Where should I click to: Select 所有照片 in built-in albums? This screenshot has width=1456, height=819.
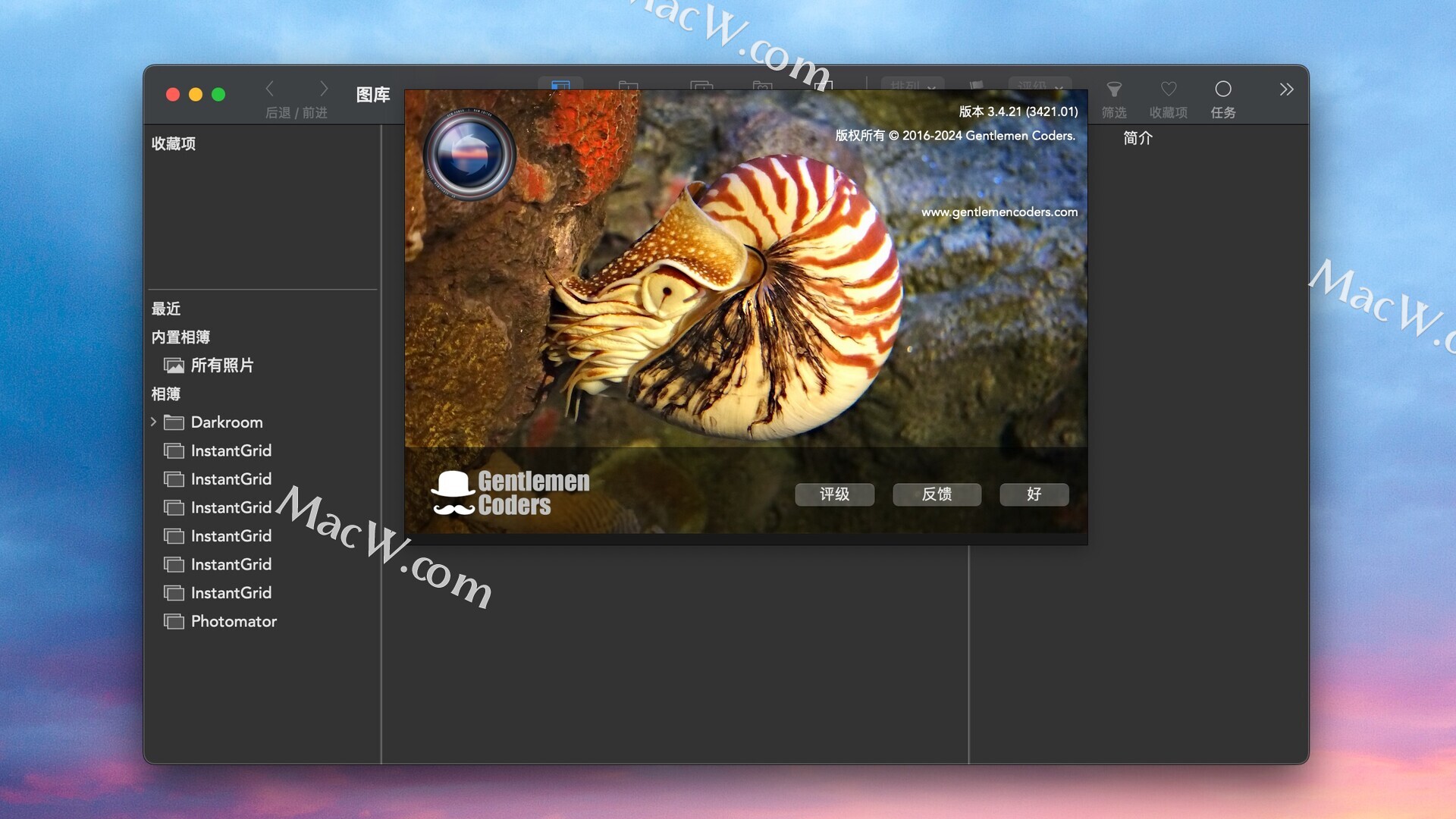(221, 366)
